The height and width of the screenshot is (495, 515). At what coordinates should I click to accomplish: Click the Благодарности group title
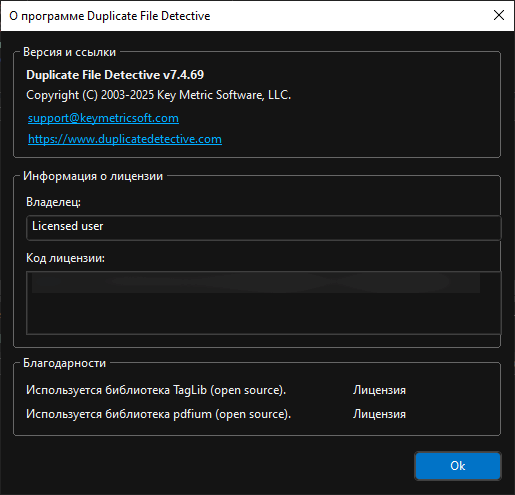64,363
